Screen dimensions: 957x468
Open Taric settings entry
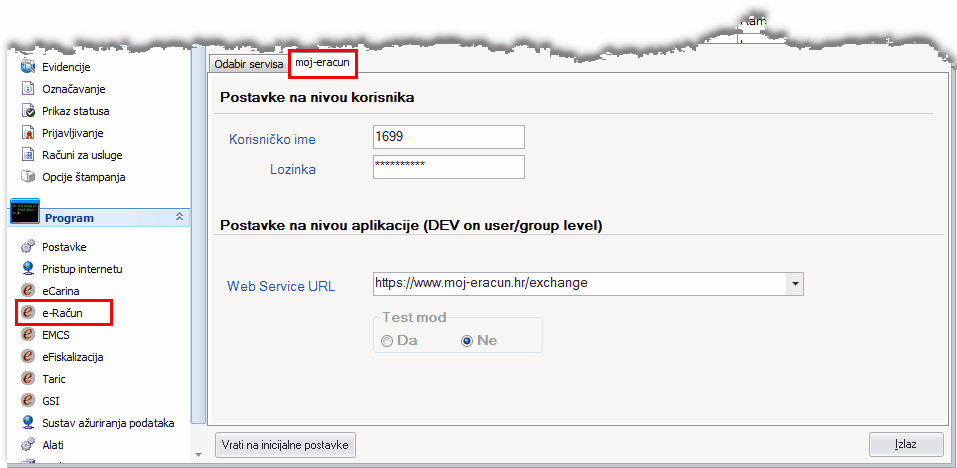coord(54,379)
